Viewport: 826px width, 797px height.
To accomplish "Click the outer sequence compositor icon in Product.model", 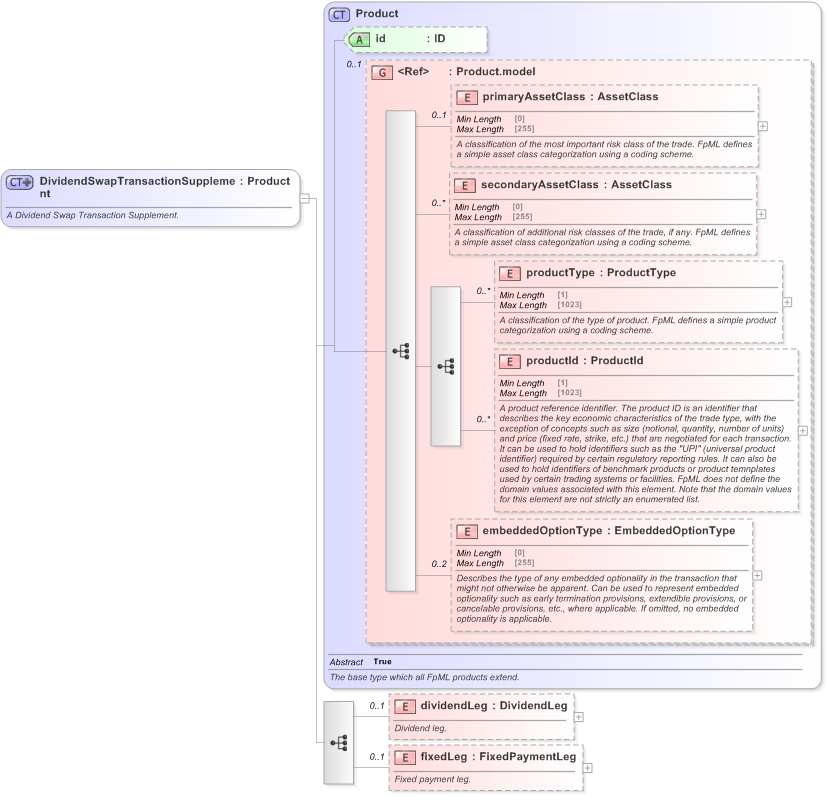I will [x=401, y=351].
